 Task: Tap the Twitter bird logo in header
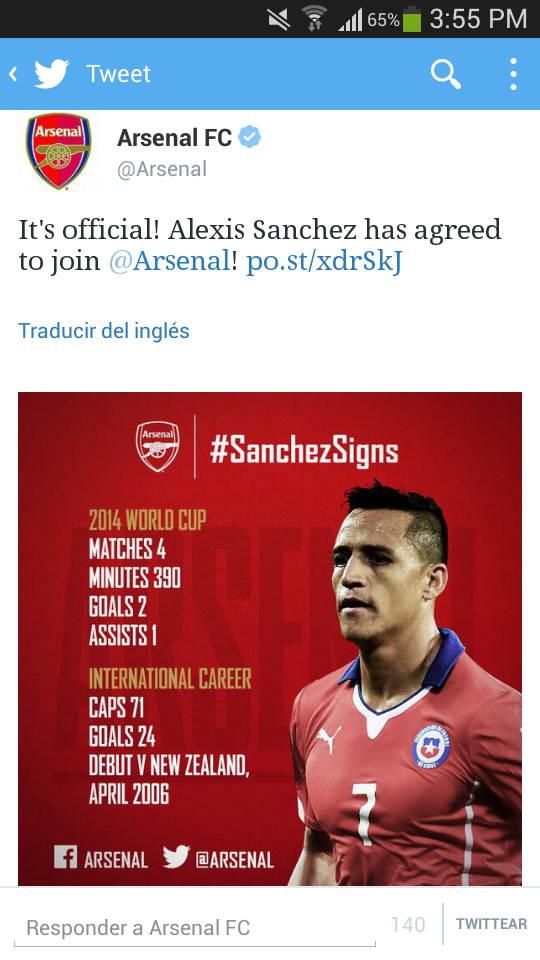51,74
